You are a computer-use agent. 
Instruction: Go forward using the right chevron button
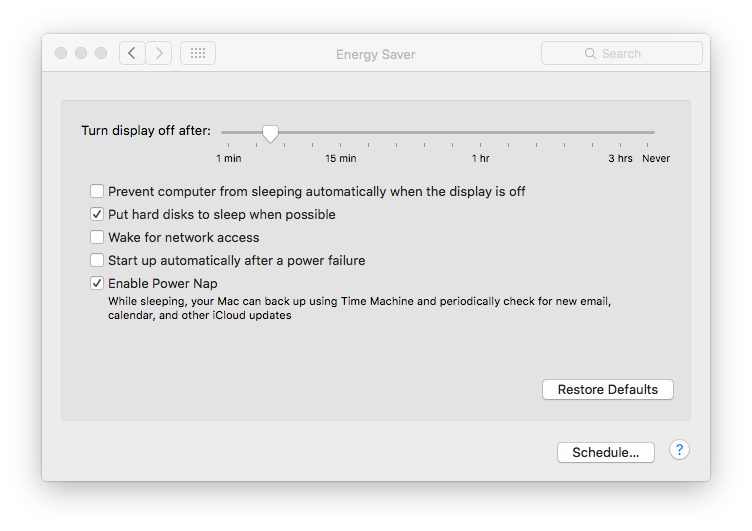point(159,53)
